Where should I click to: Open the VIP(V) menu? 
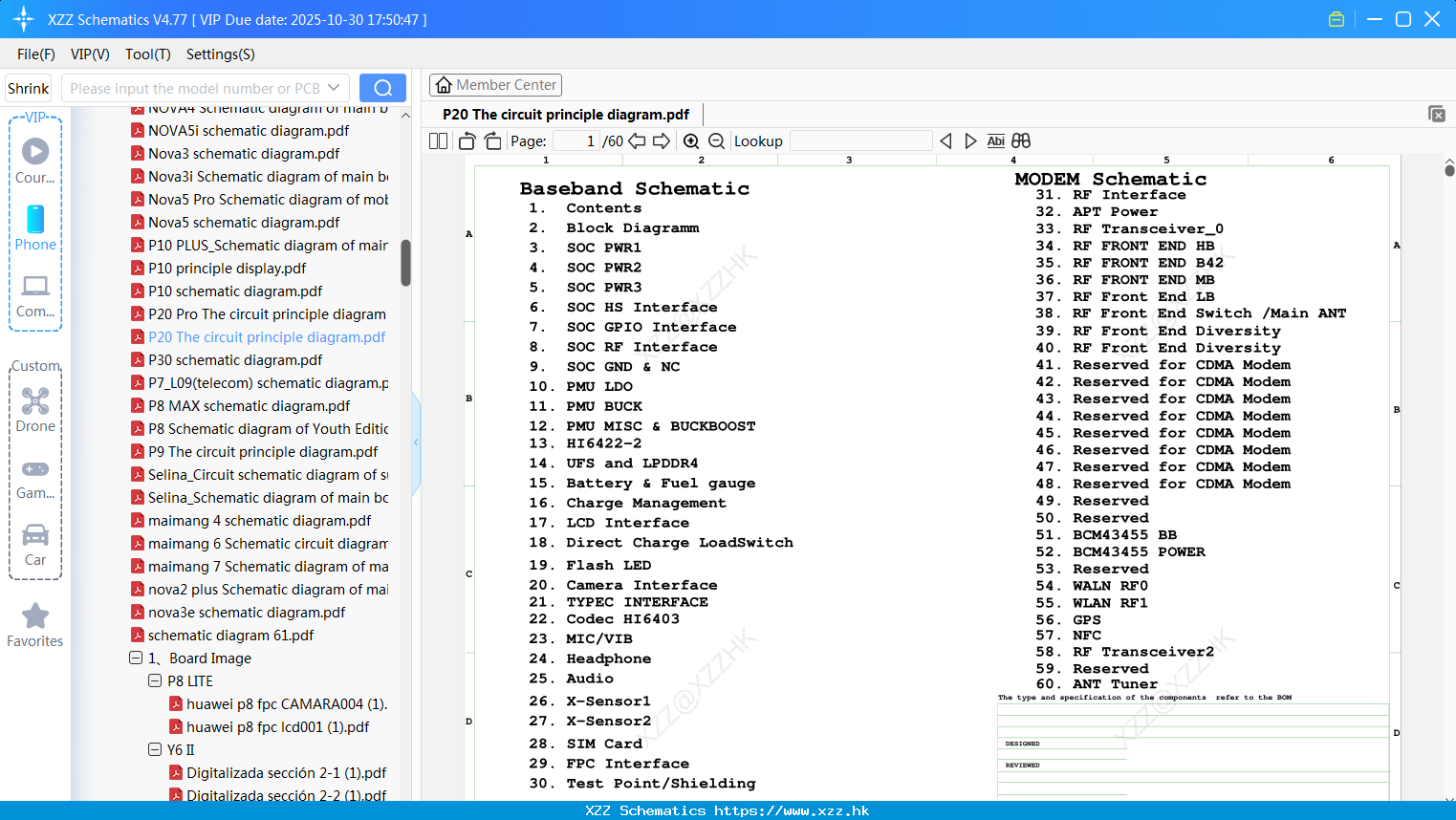(x=90, y=54)
